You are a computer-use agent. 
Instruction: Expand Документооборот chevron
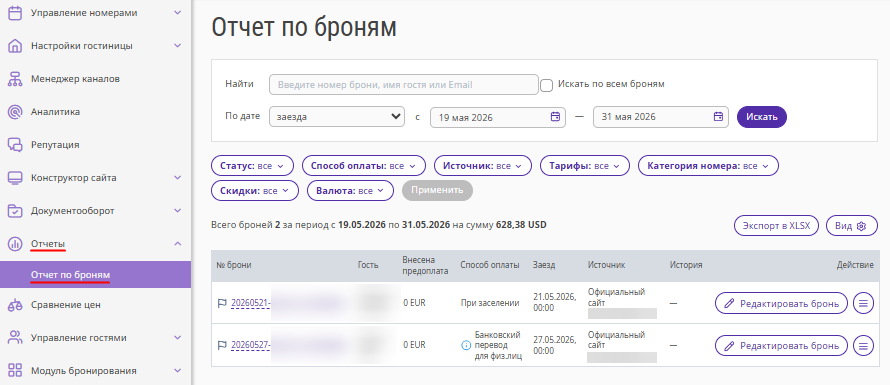[x=178, y=211]
